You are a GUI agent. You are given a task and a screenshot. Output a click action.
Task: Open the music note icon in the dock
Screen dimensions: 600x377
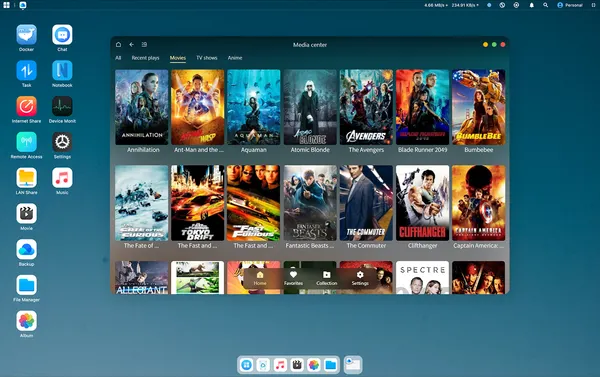(280, 365)
